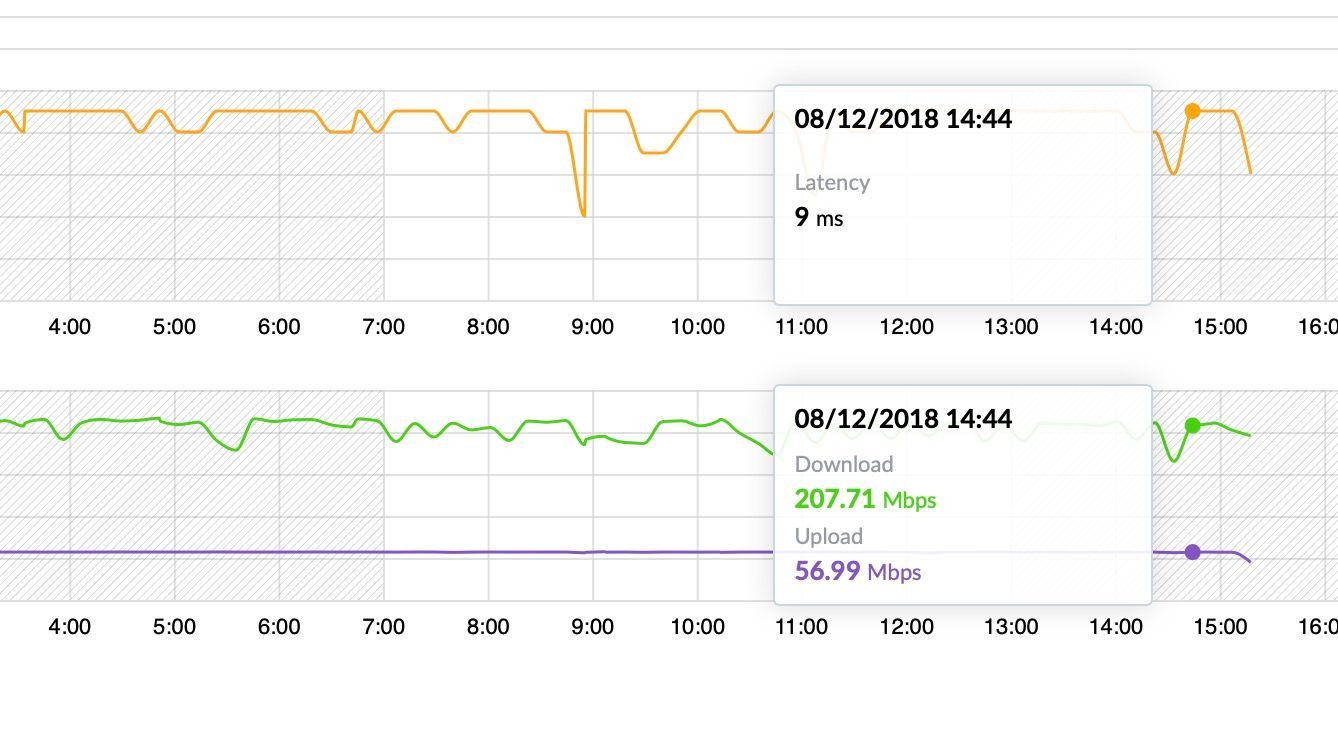Click the 7:00 label on the speed chart axis

tap(383, 627)
